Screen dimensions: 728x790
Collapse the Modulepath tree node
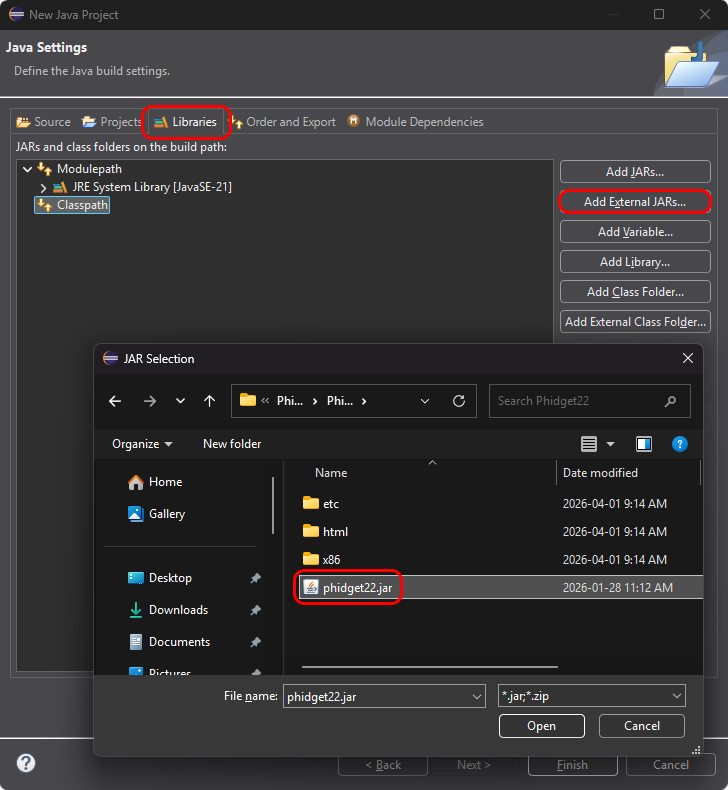[27, 170]
